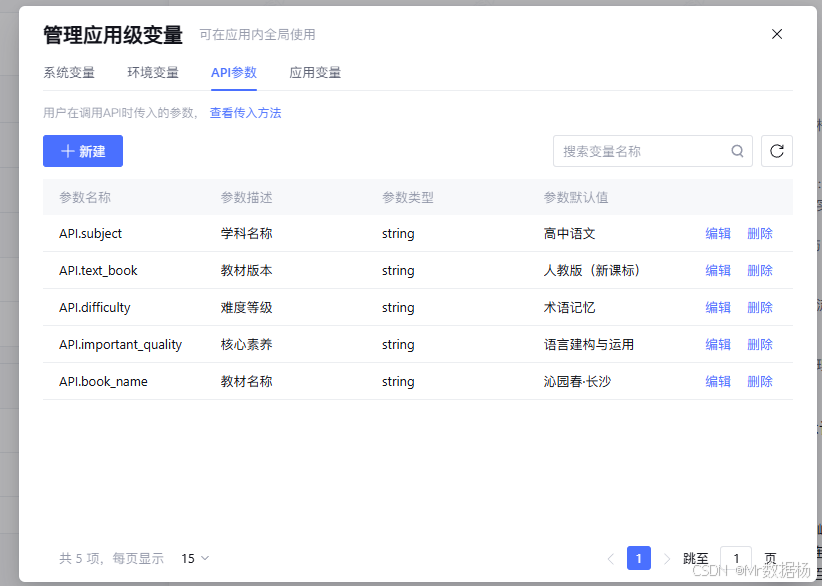Close the 管理应用级变量 dialog
This screenshot has width=822, height=586.
tap(777, 33)
